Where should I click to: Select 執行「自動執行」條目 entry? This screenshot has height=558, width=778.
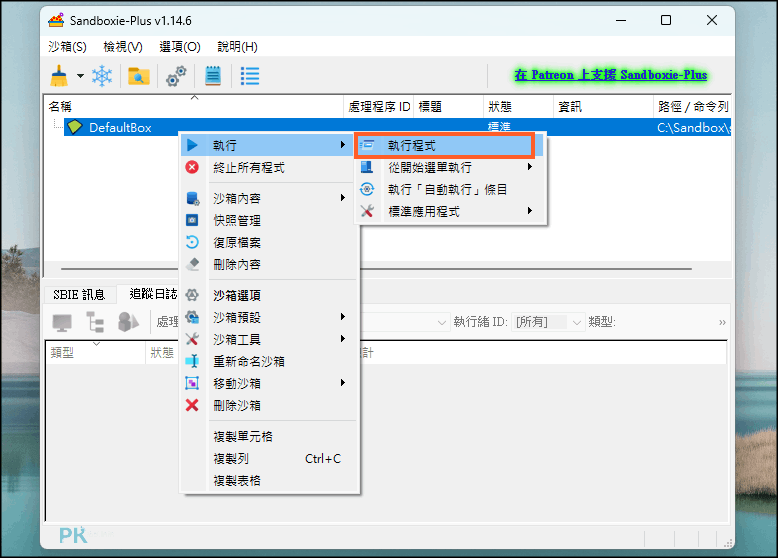point(451,189)
